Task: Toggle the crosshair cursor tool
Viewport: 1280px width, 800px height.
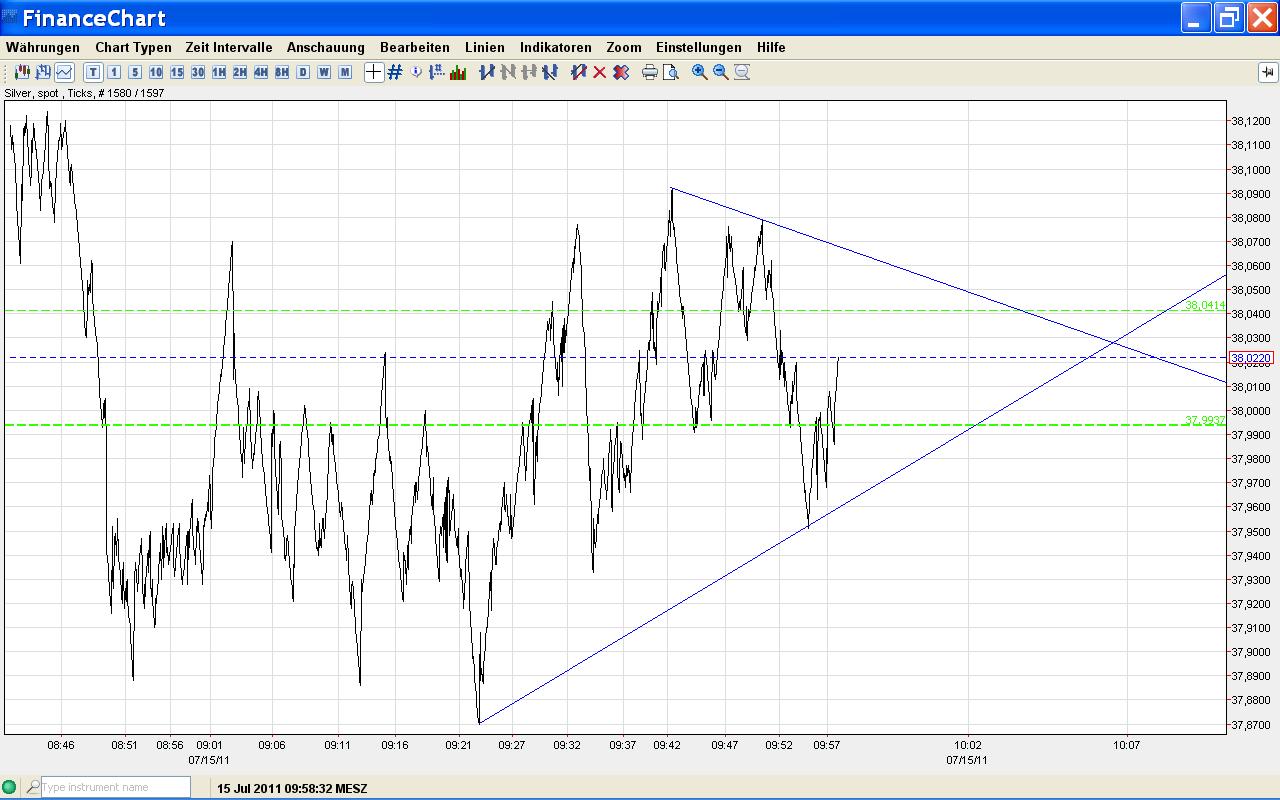Action: 373,72
